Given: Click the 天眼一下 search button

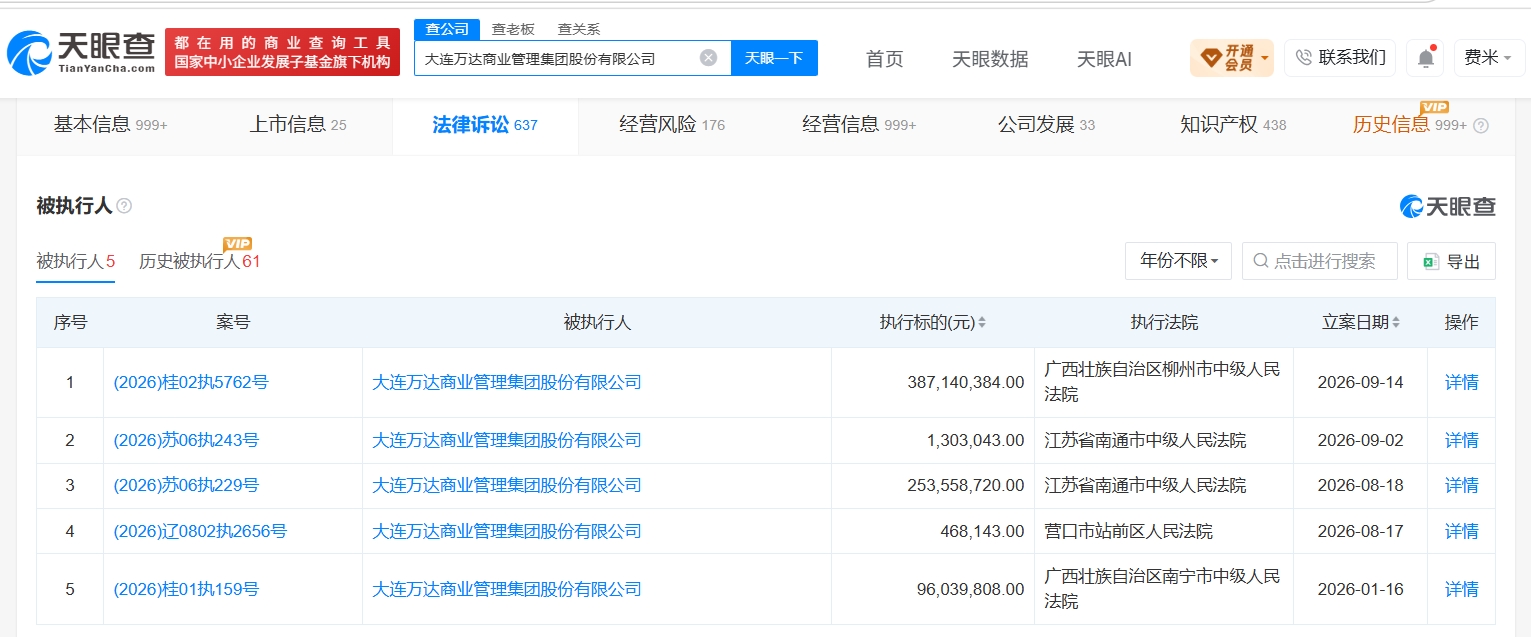Looking at the screenshot, I should (x=774, y=58).
